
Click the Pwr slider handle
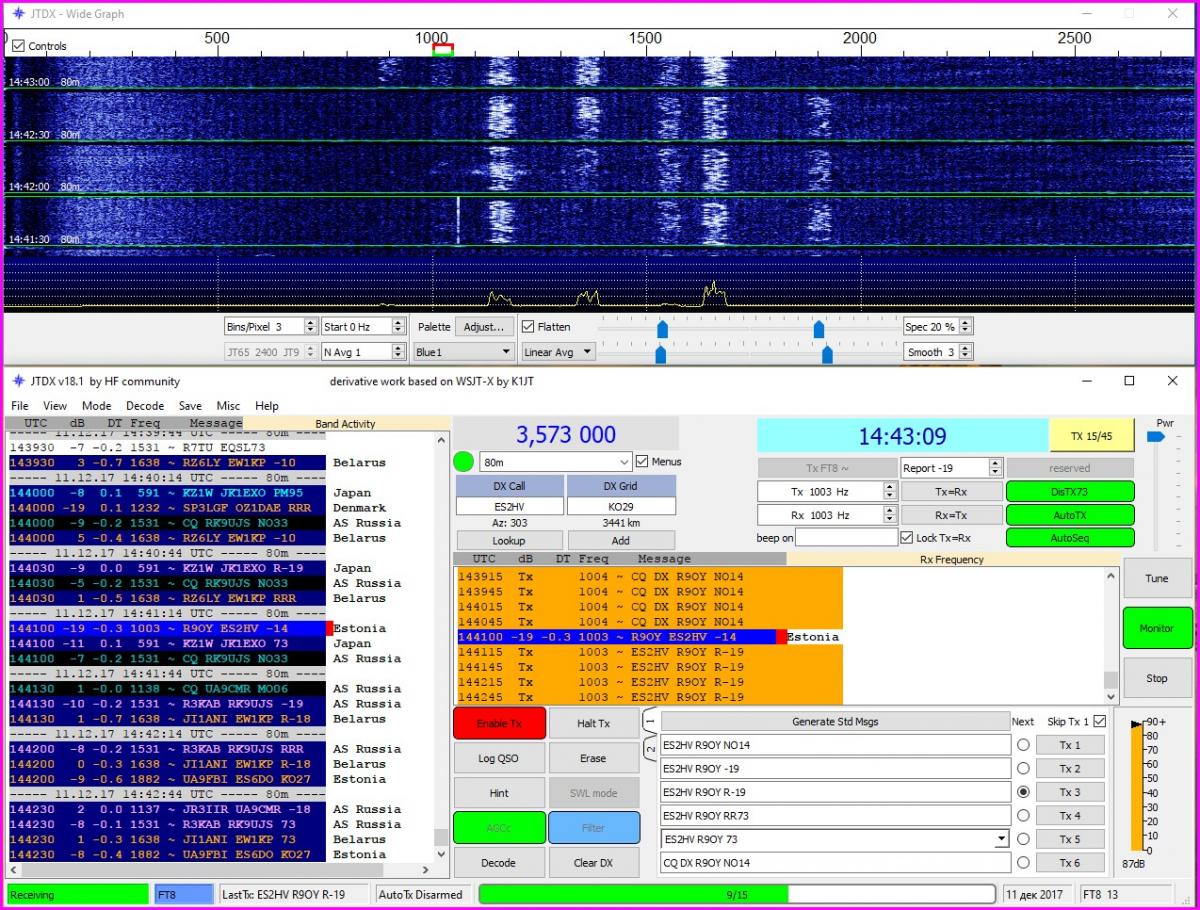pos(1156,437)
